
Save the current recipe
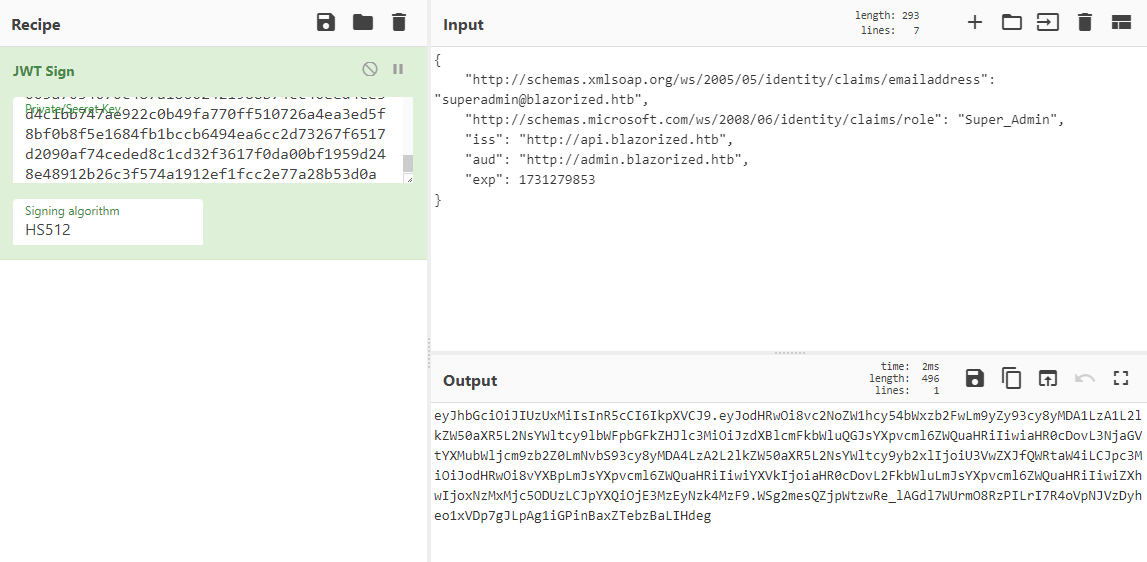pyautogui.click(x=326, y=23)
